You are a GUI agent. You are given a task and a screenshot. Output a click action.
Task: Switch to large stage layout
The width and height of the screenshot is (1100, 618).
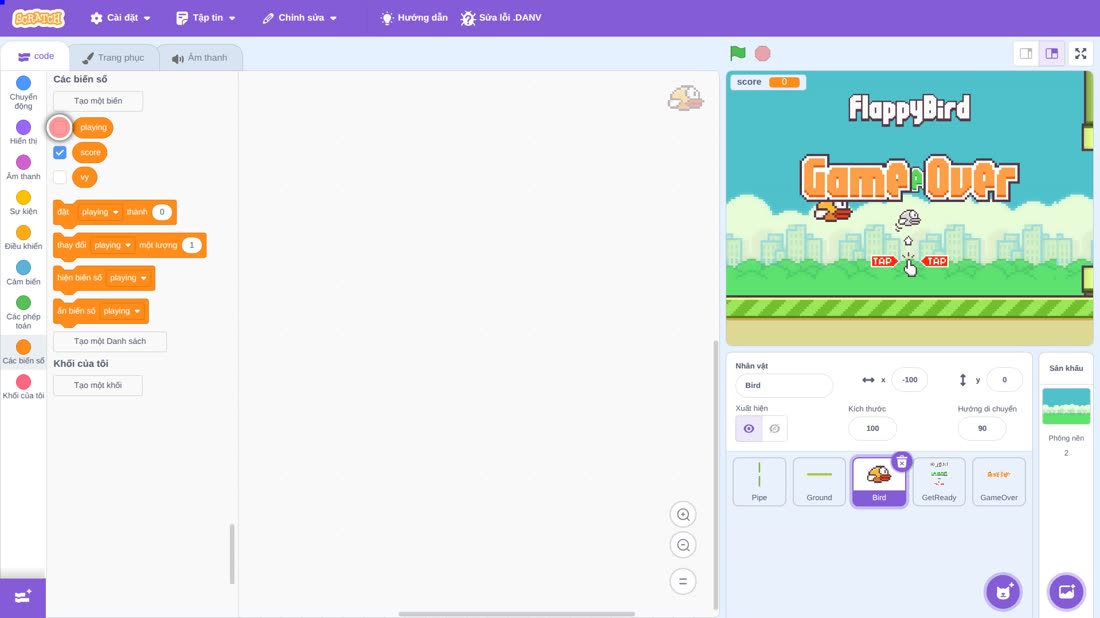pos(1052,53)
